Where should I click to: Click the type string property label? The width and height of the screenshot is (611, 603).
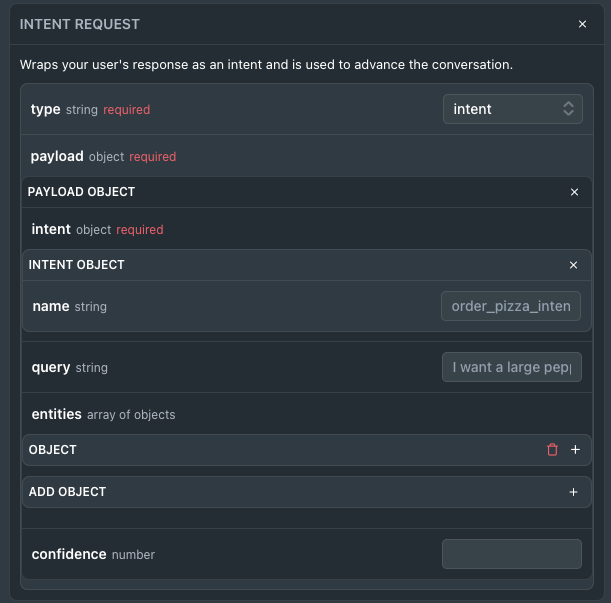click(64, 110)
